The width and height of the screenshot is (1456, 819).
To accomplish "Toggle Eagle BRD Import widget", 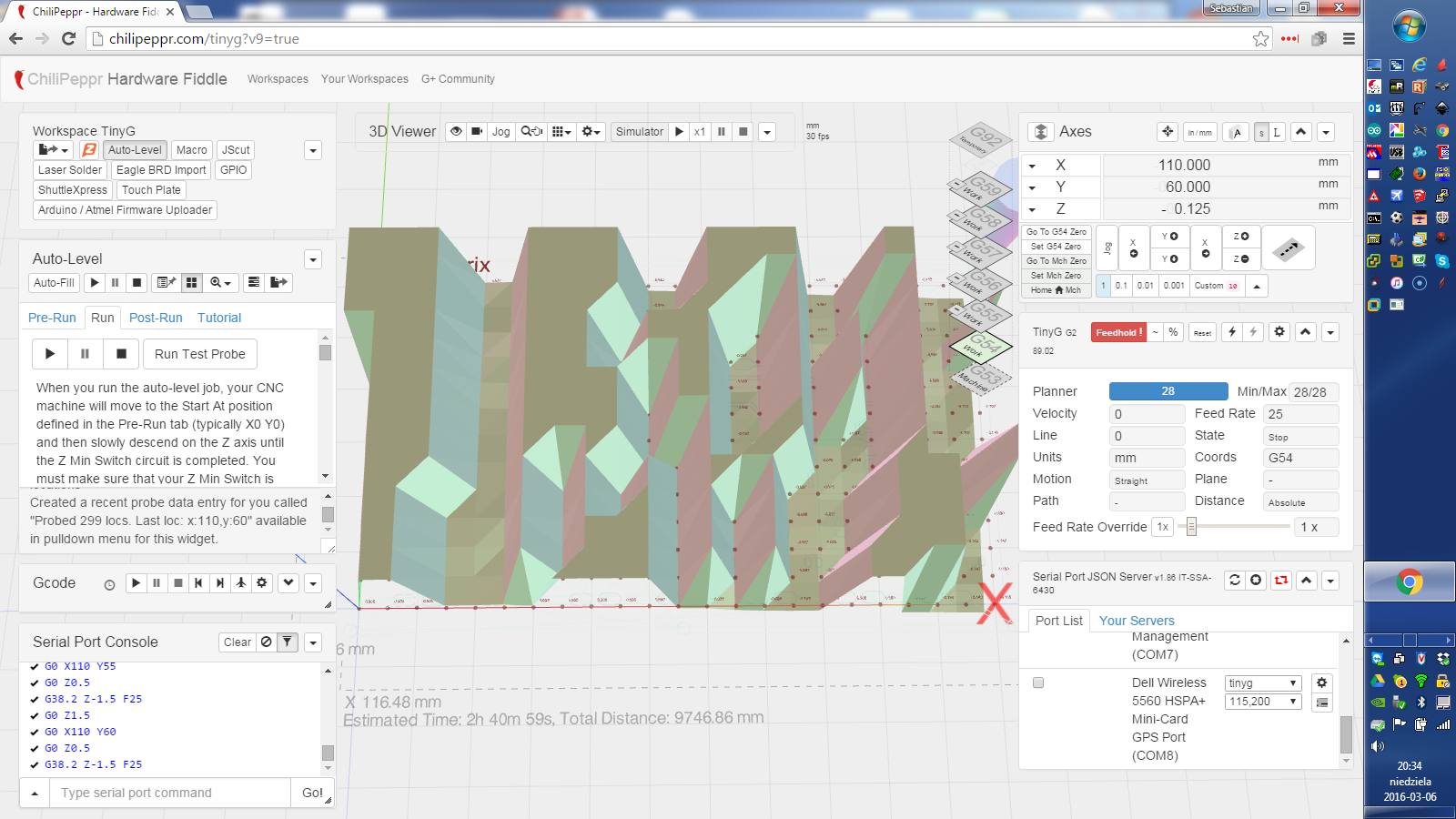I will (161, 170).
